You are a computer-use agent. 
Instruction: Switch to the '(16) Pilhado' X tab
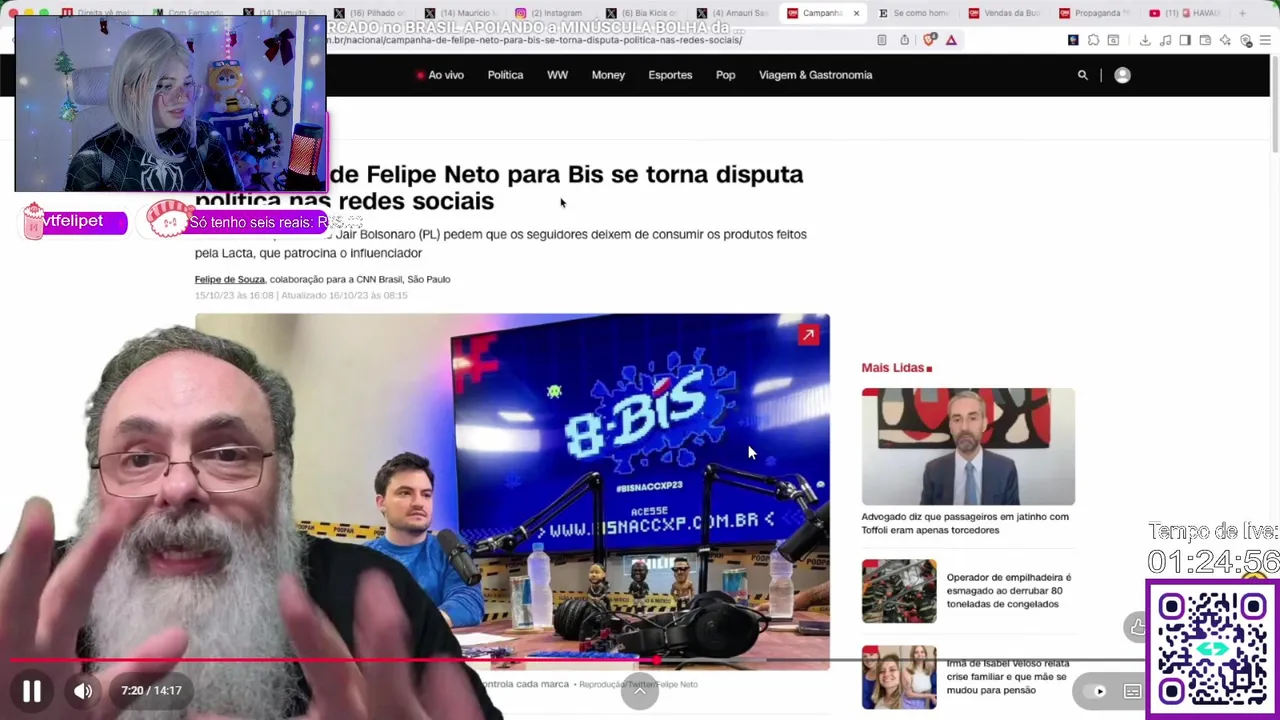coord(370,13)
